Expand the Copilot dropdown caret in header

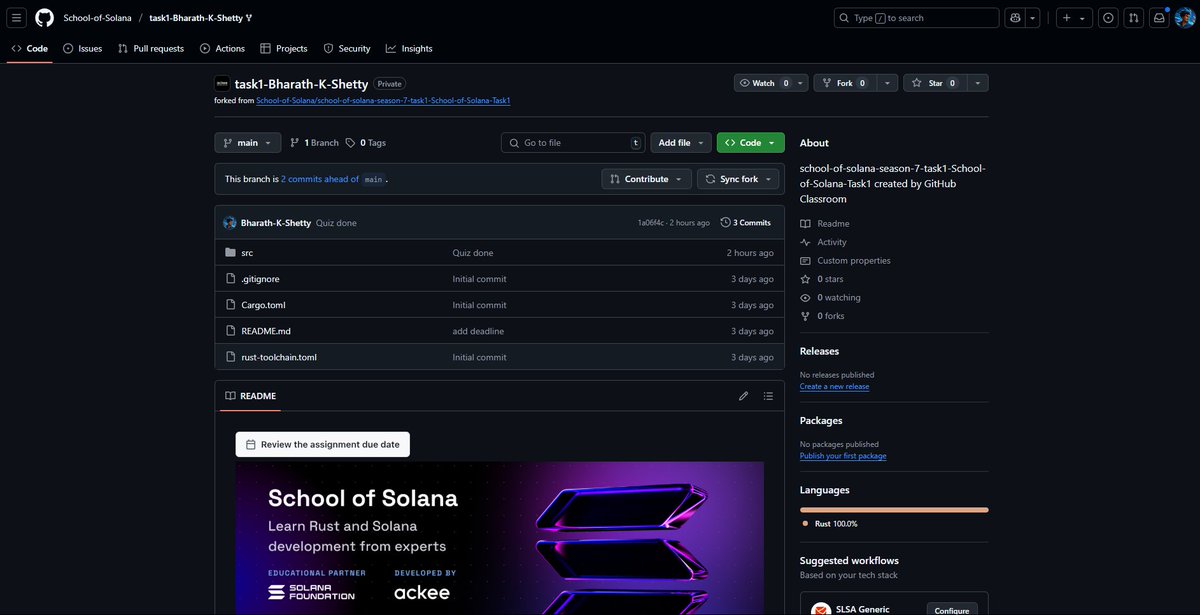(1032, 18)
